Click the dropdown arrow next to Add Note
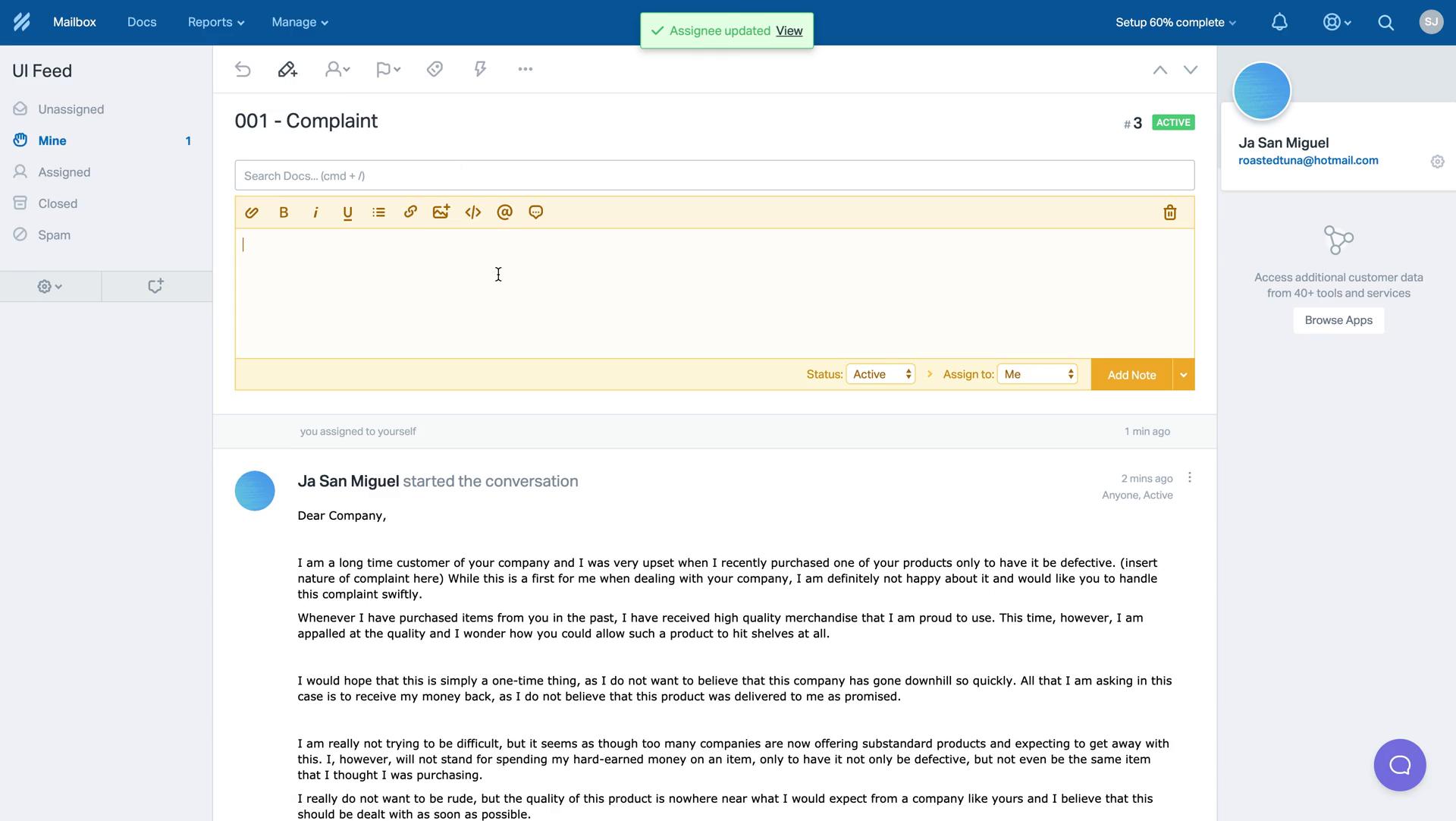The width and height of the screenshot is (1456, 821). (x=1183, y=374)
